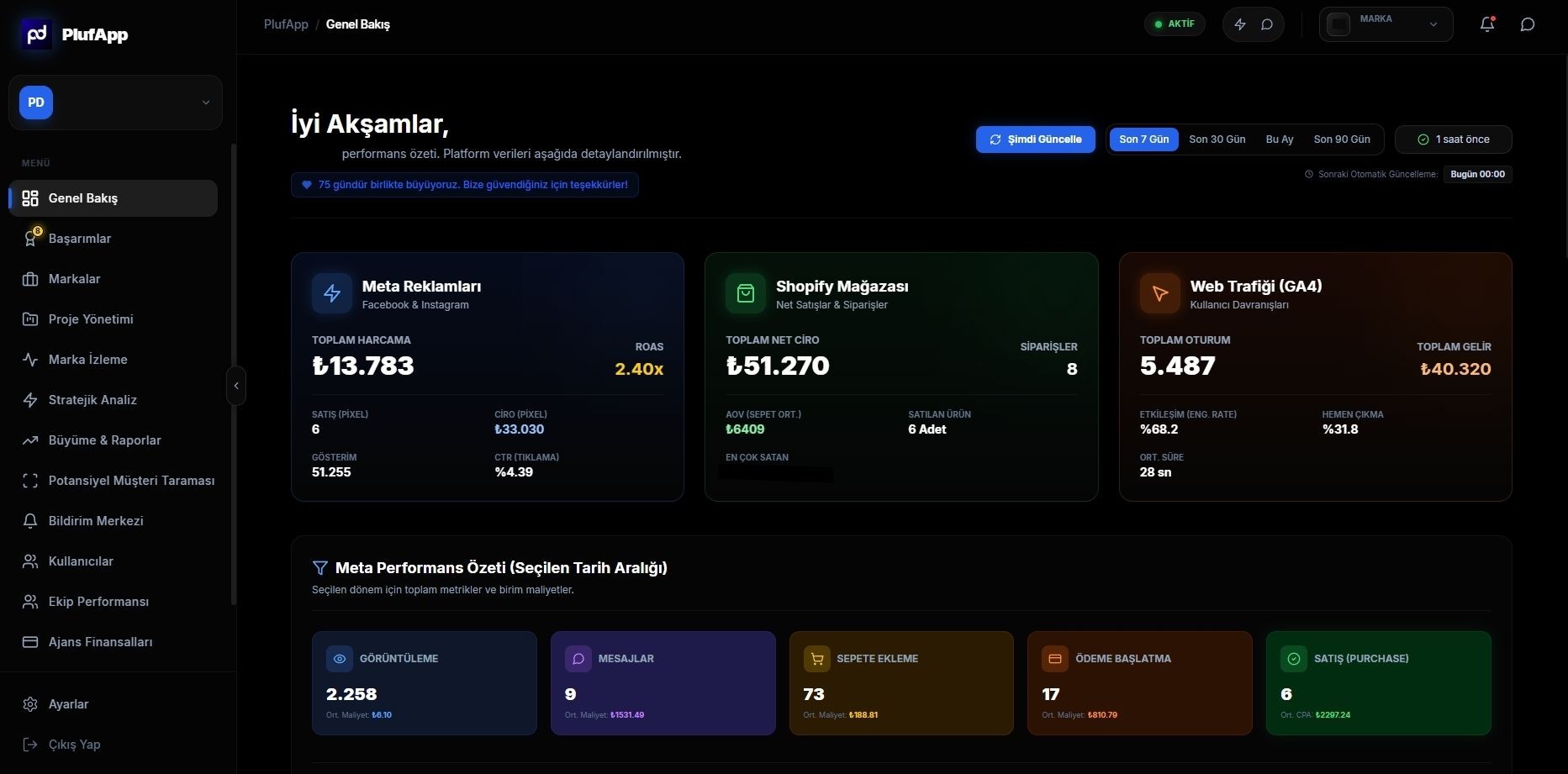
Task: Click chat bubble icon beside lightning bolt
Action: [x=1267, y=24]
